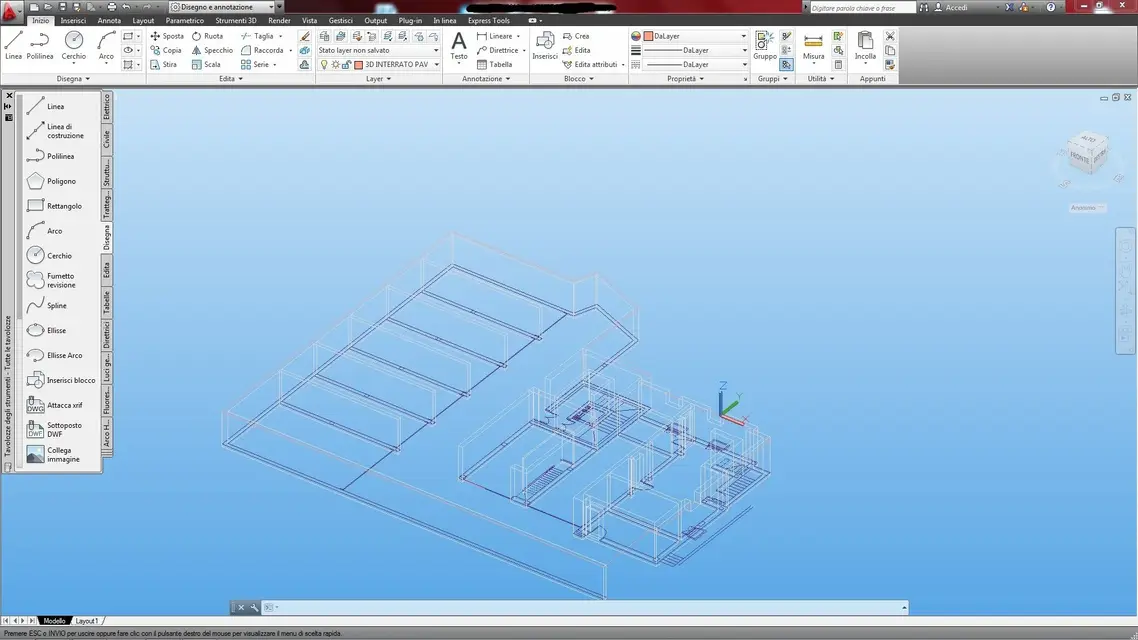Open the Render ribbon tab
This screenshot has width=1138, height=640.
coord(279,20)
